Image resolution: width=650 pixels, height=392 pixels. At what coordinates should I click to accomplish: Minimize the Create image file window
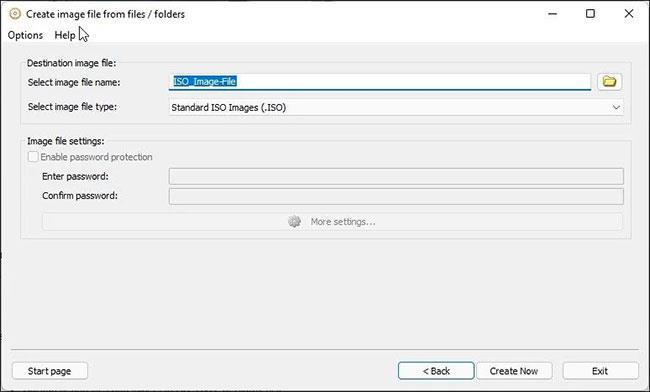coord(553,14)
